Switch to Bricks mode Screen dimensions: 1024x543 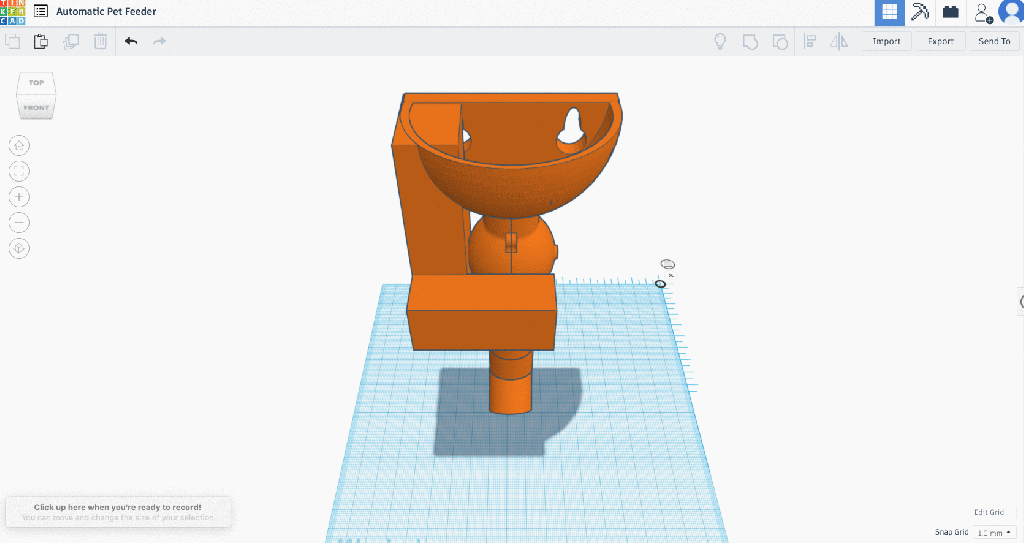coord(950,12)
